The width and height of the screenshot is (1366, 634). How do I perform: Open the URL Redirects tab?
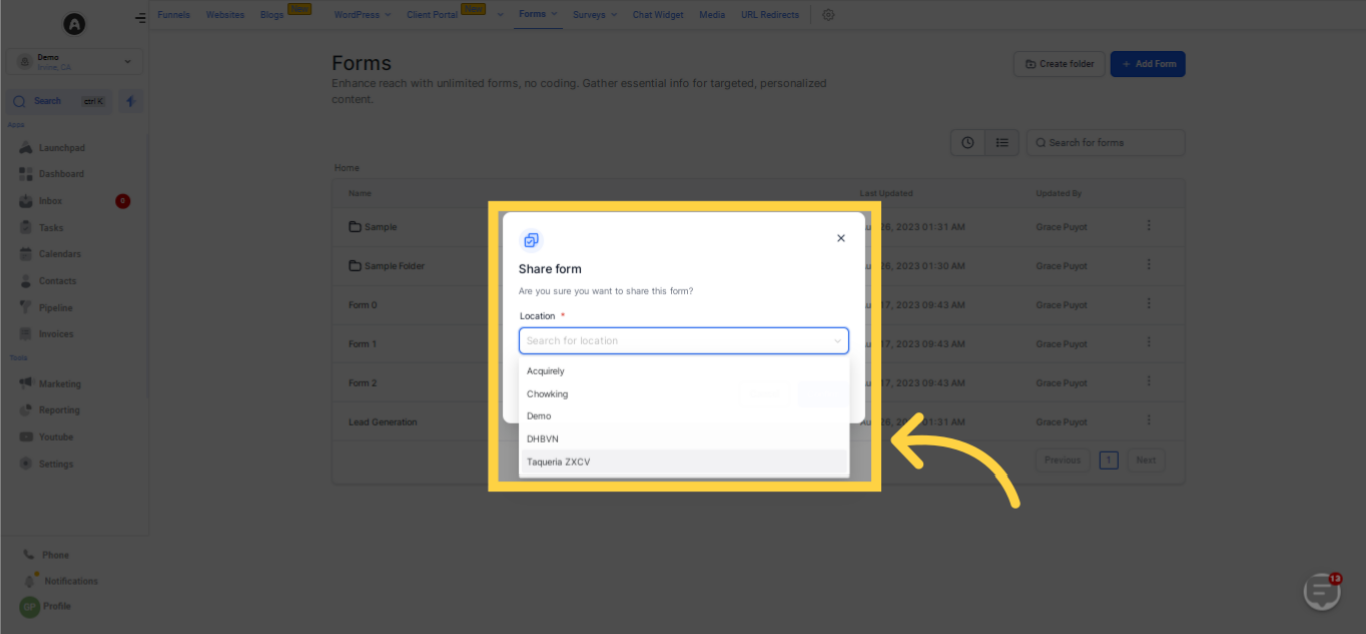coord(770,15)
